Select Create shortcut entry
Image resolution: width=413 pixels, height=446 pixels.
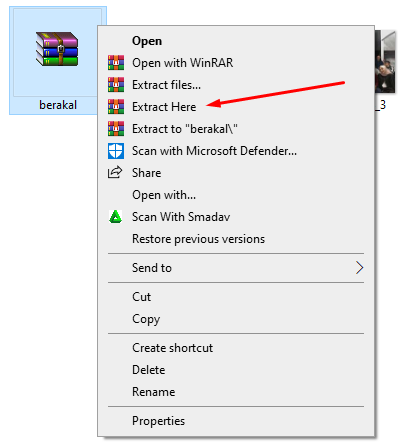tap(236, 348)
